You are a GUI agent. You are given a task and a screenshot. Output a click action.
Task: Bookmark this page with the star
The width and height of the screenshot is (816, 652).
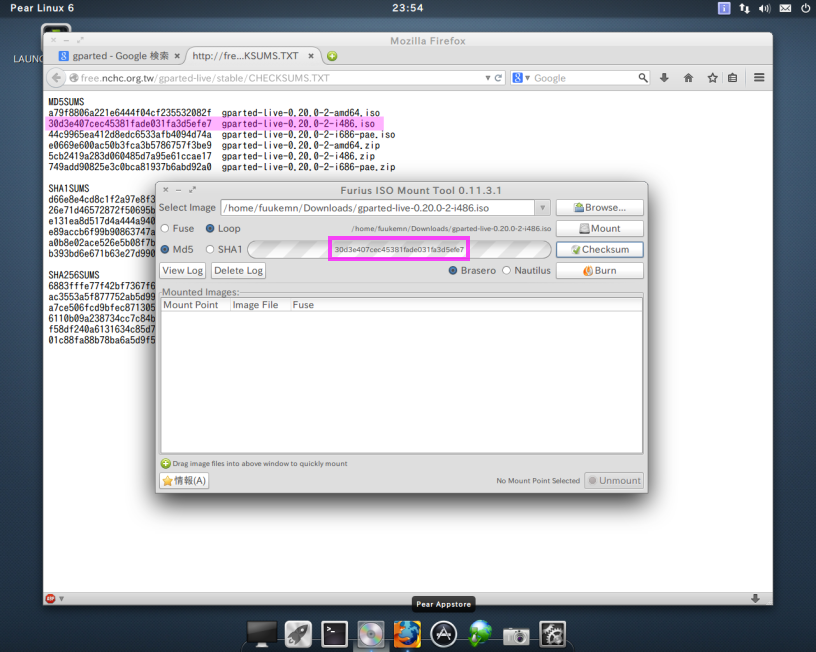click(x=712, y=78)
